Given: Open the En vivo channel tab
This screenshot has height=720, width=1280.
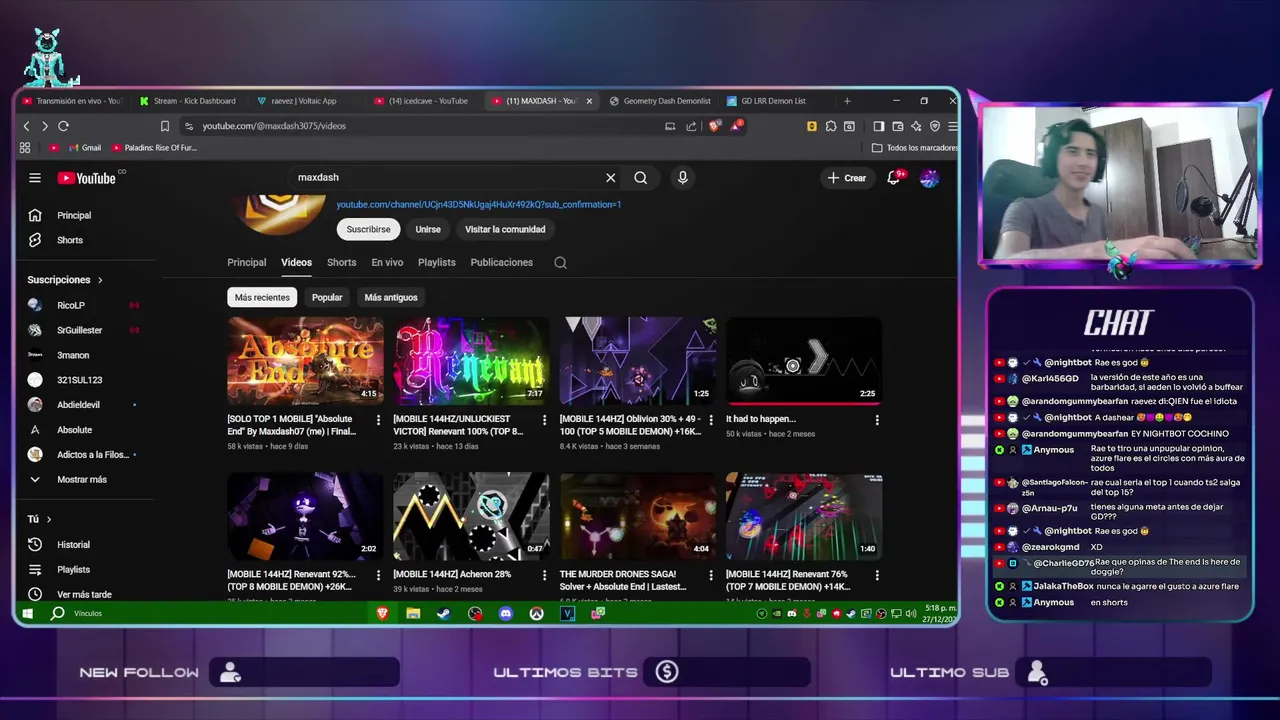Looking at the screenshot, I should [387, 262].
